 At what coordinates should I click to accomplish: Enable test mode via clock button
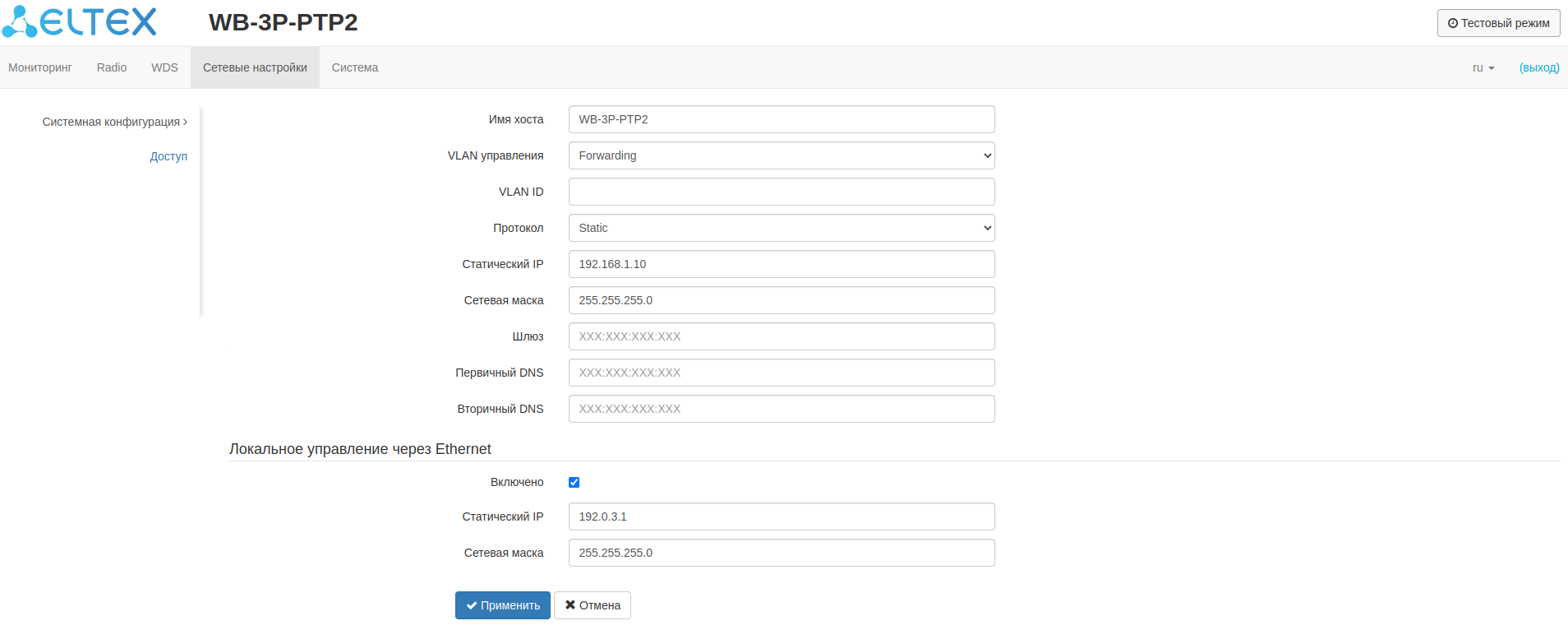(x=1497, y=23)
